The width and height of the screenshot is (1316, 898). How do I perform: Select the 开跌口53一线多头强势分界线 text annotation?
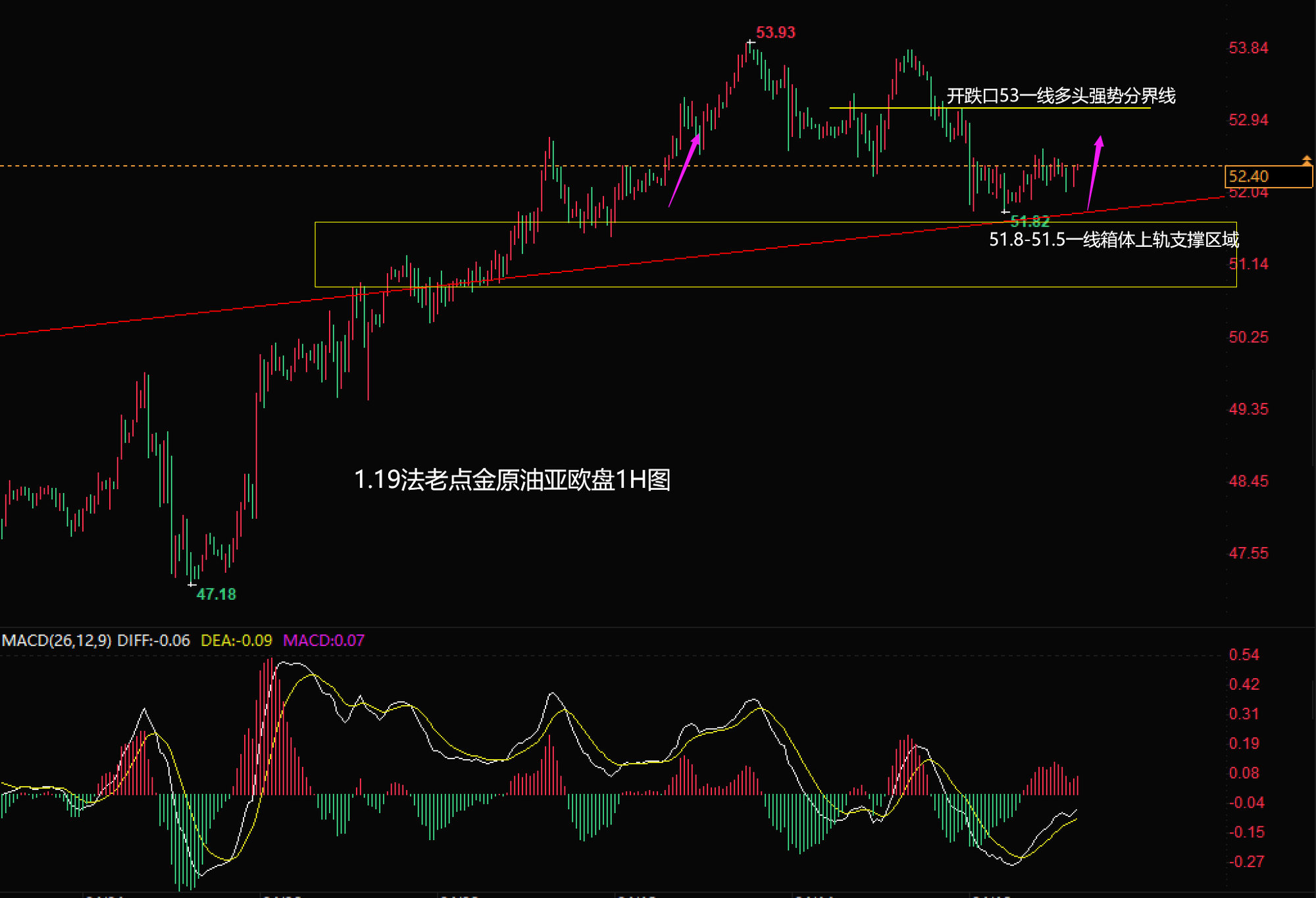(1061, 96)
